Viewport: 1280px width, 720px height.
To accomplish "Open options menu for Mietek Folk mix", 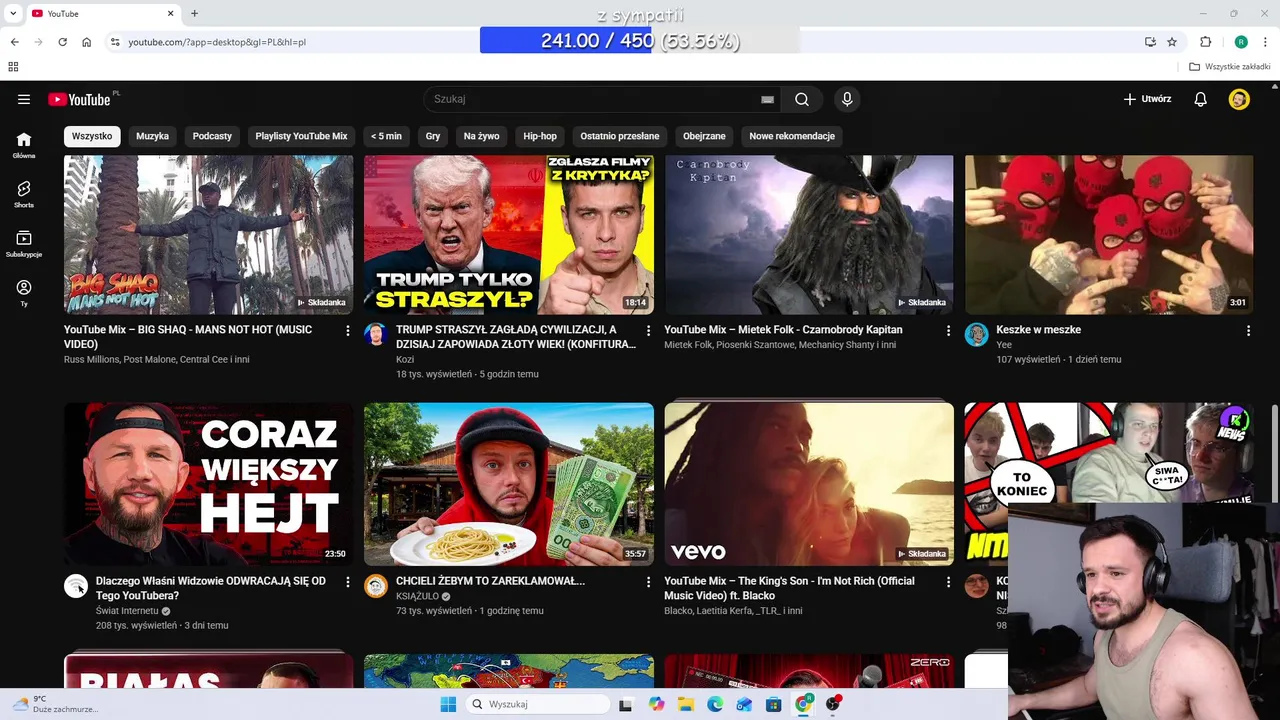I will click(948, 330).
